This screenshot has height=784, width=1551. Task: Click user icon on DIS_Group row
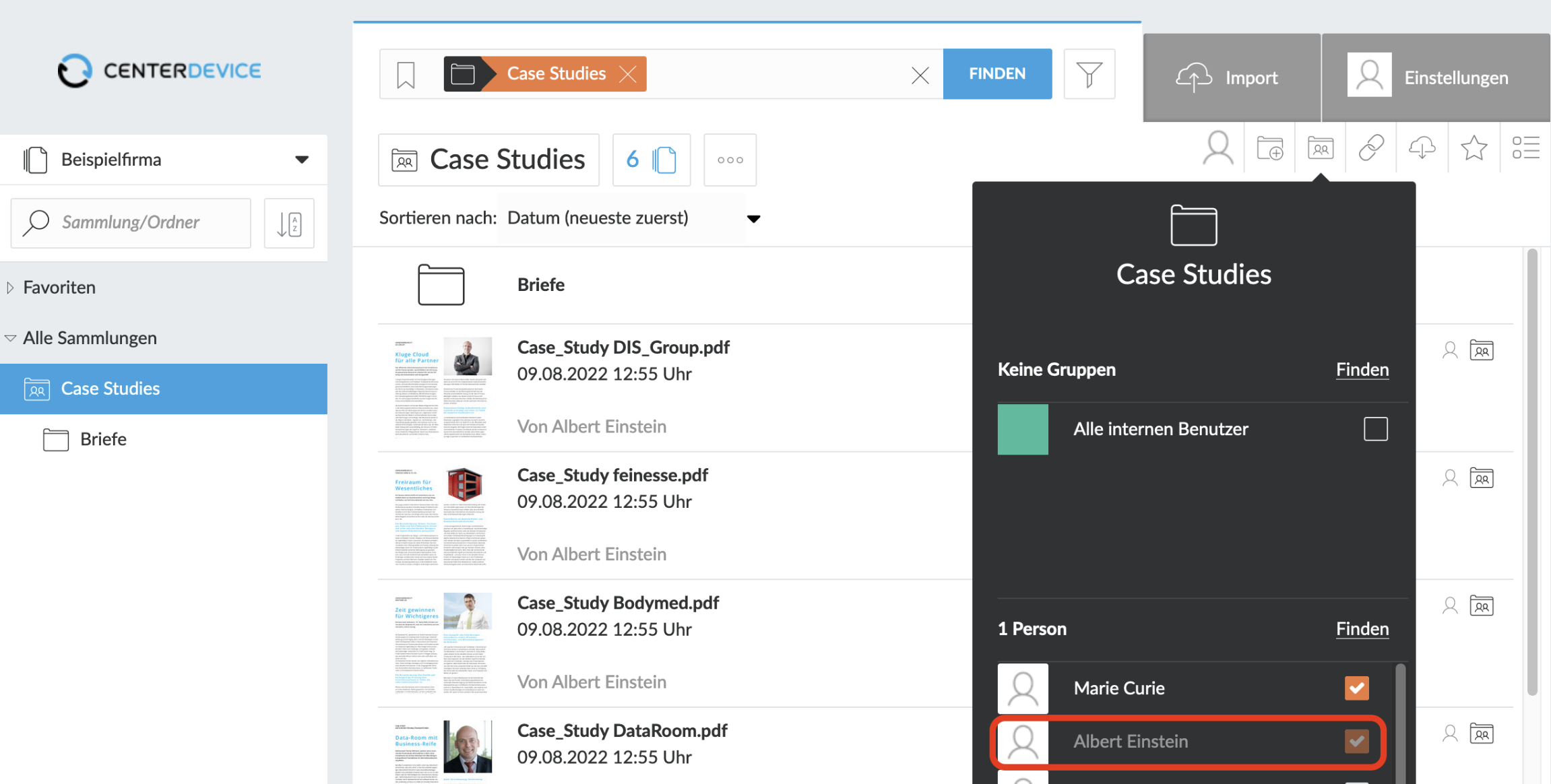click(1450, 350)
